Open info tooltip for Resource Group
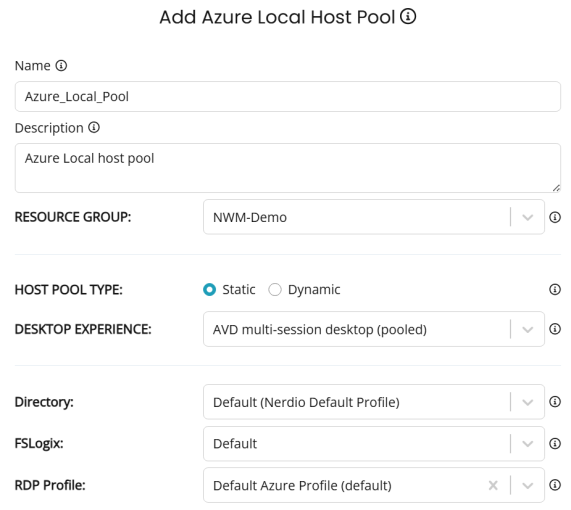Image resolution: width=571 pixels, height=510 pixels. (555, 217)
